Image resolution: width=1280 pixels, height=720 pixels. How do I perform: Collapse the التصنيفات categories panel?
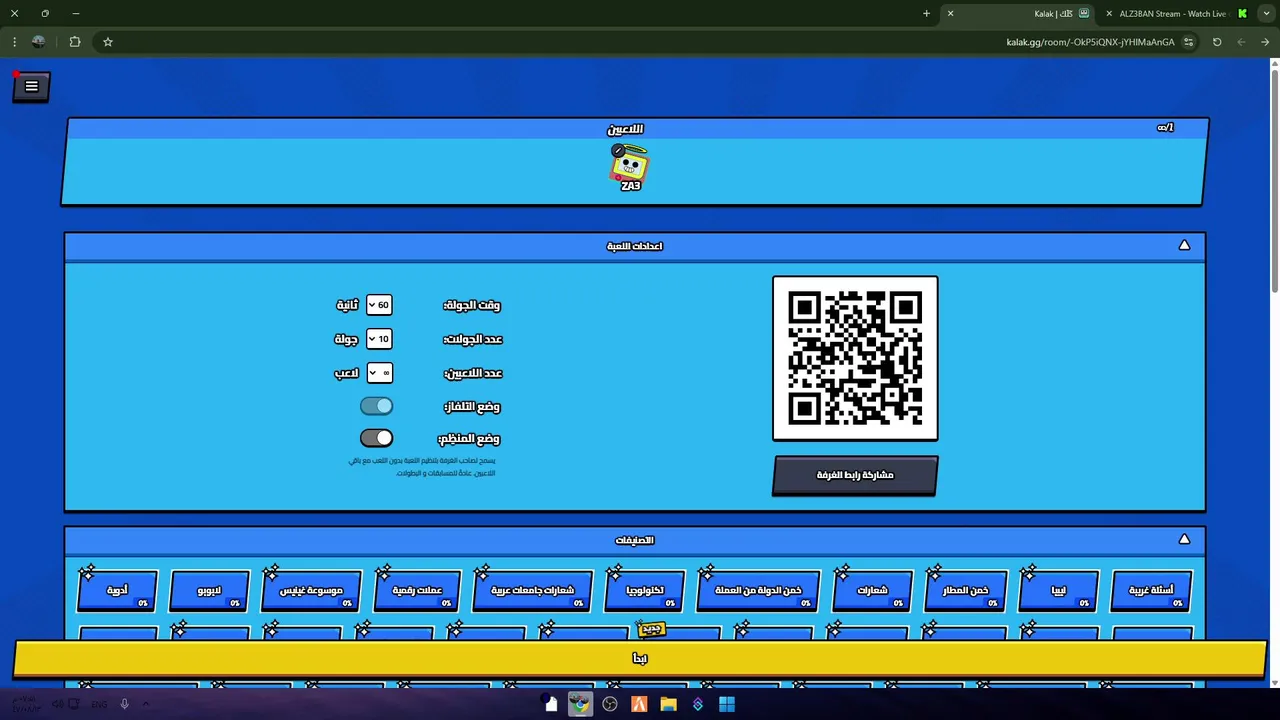click(x=1184, y=539)
